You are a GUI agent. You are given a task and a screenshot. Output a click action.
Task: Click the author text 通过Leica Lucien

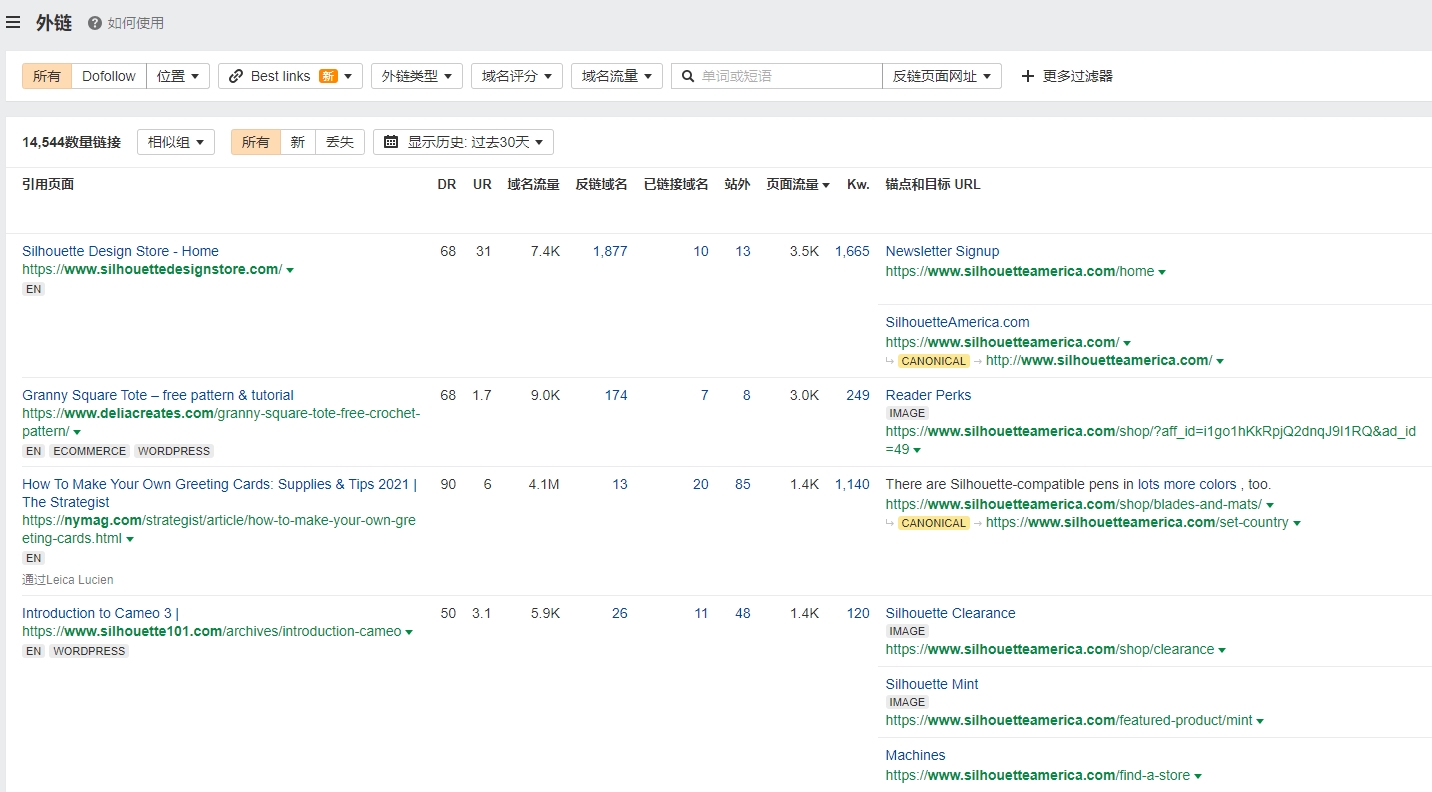tap(68, 579)
